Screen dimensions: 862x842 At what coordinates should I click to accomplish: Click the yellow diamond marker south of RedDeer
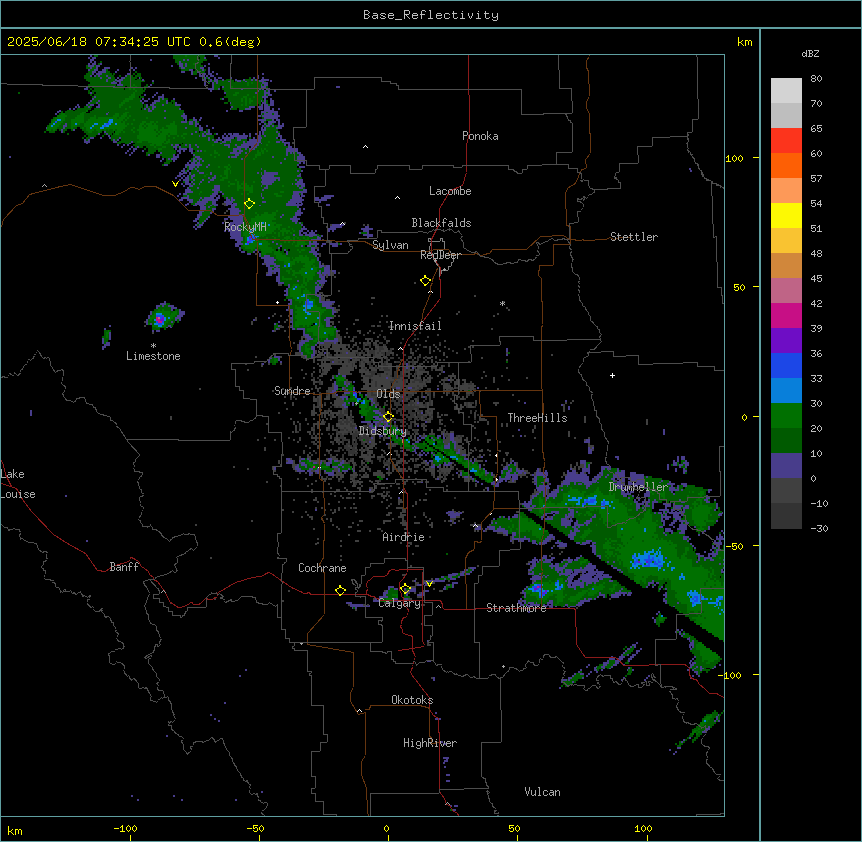pos(425,281)
